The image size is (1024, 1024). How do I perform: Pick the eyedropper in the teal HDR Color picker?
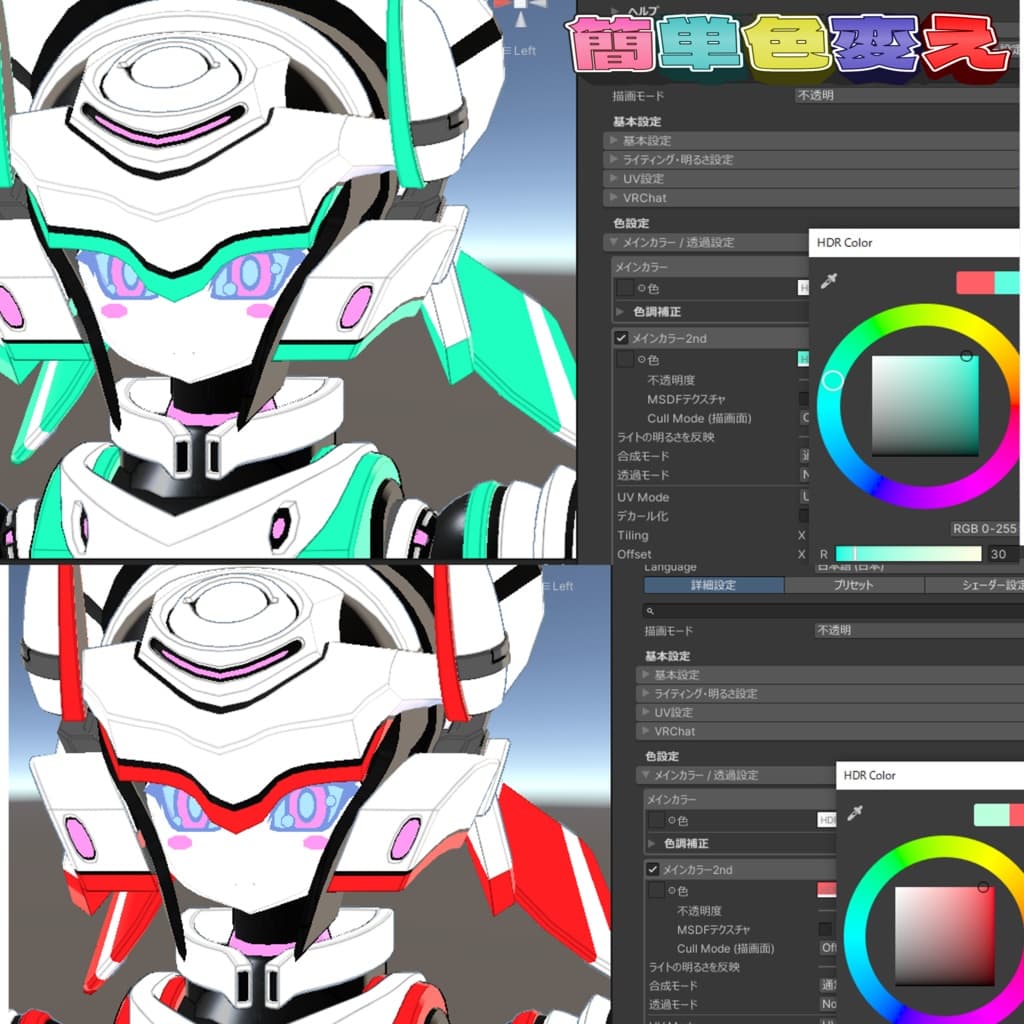click(x=828, y=282)
